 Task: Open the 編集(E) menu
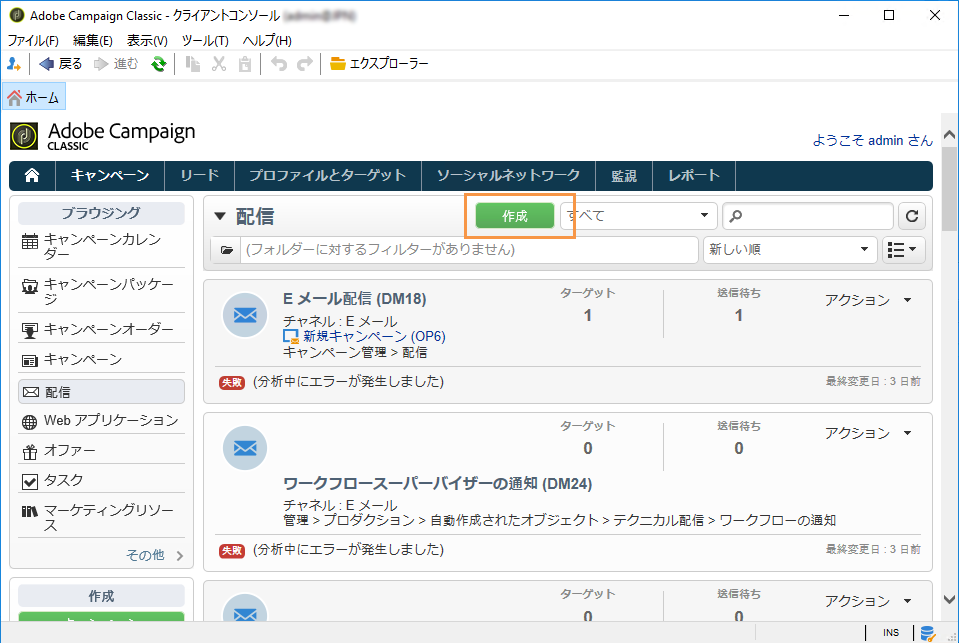[93, 40]
